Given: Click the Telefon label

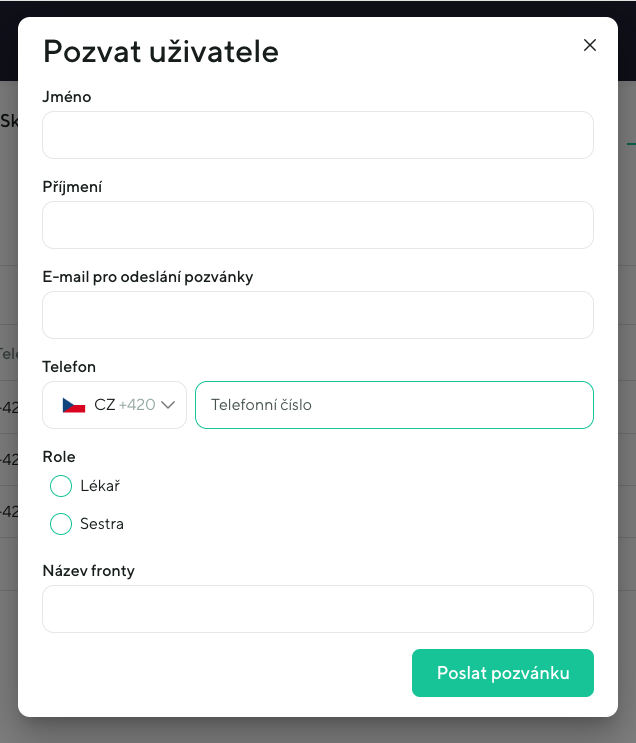Looking at the screenshot, I should (69, 367).
